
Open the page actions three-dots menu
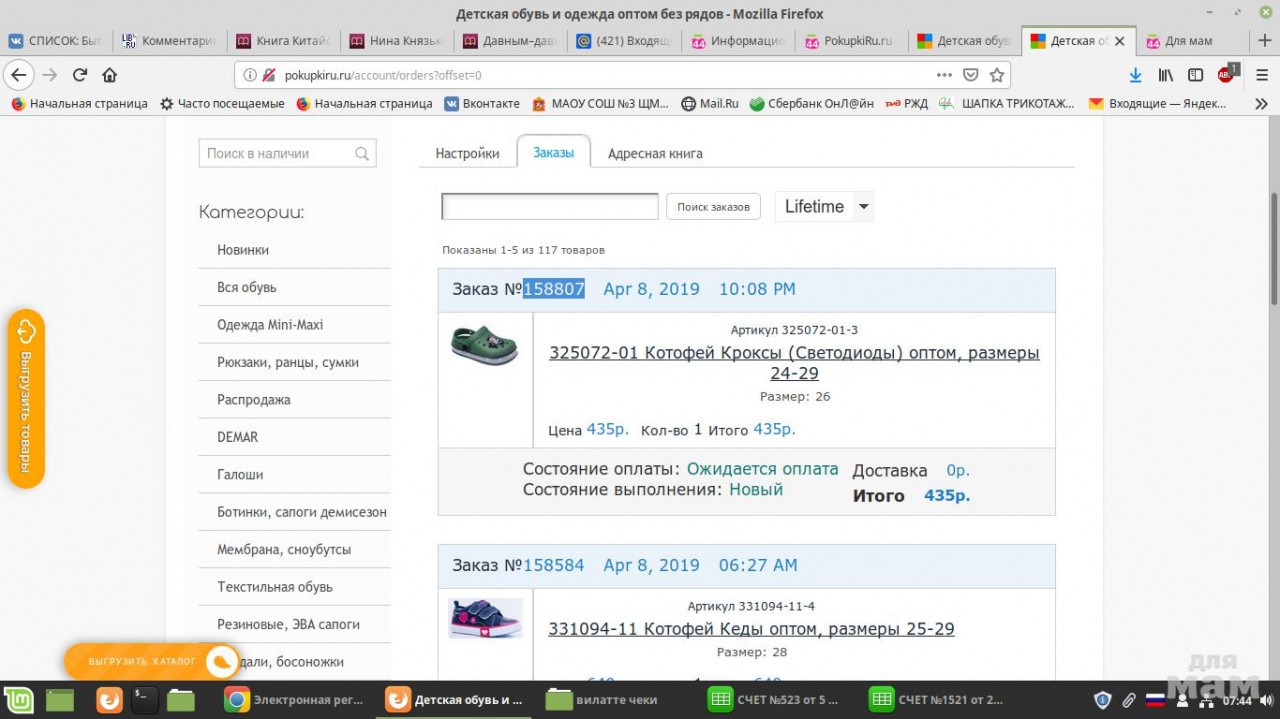point(944,75)
